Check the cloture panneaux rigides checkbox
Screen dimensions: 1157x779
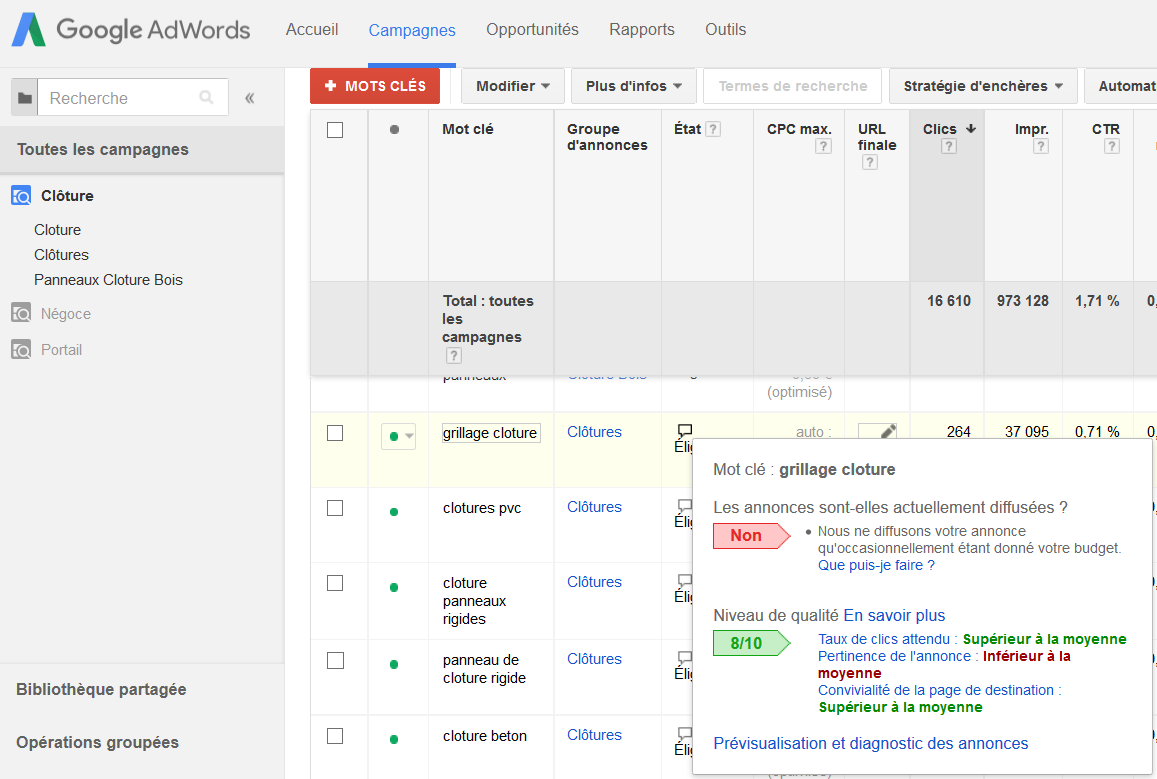[335, 584]
